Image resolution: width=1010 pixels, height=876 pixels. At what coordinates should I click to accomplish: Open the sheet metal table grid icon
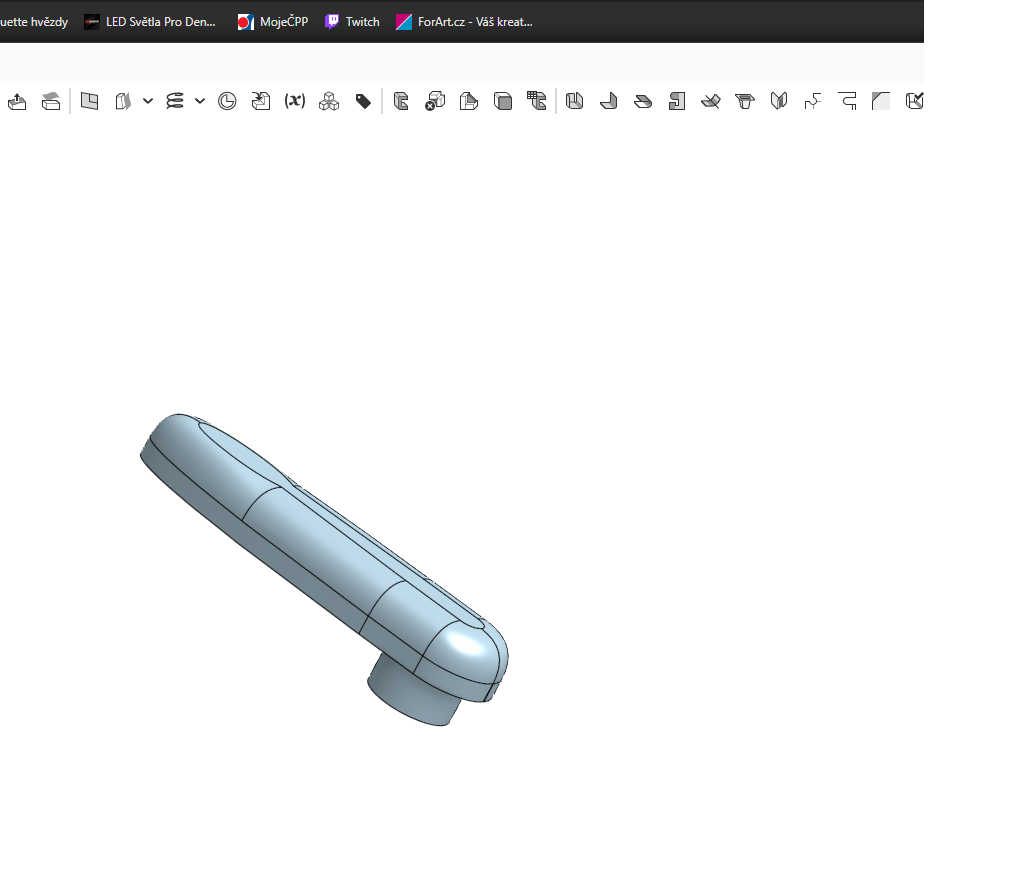tap(537, 101)
